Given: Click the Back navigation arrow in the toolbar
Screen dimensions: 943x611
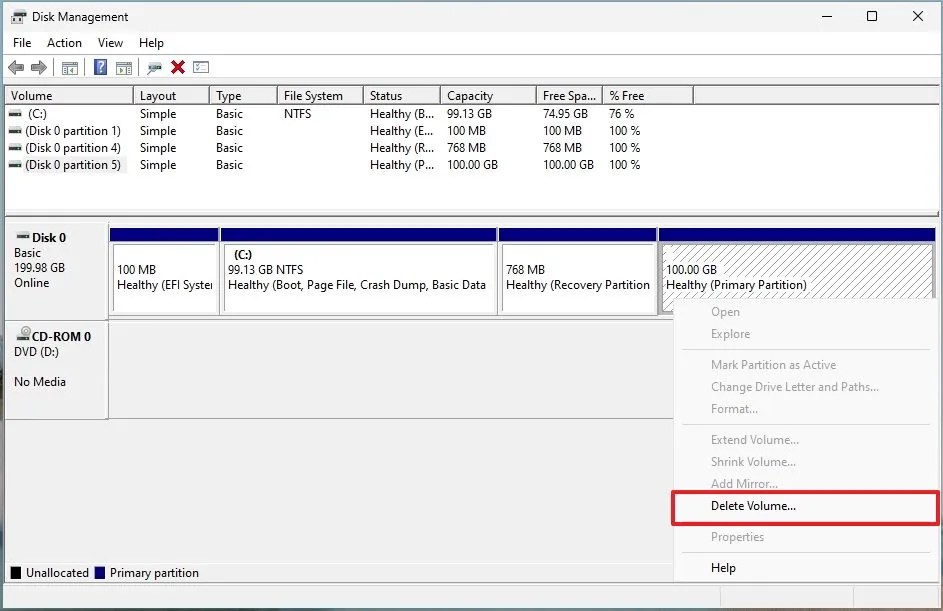Looking at the screenshot, I should point(16,67).
